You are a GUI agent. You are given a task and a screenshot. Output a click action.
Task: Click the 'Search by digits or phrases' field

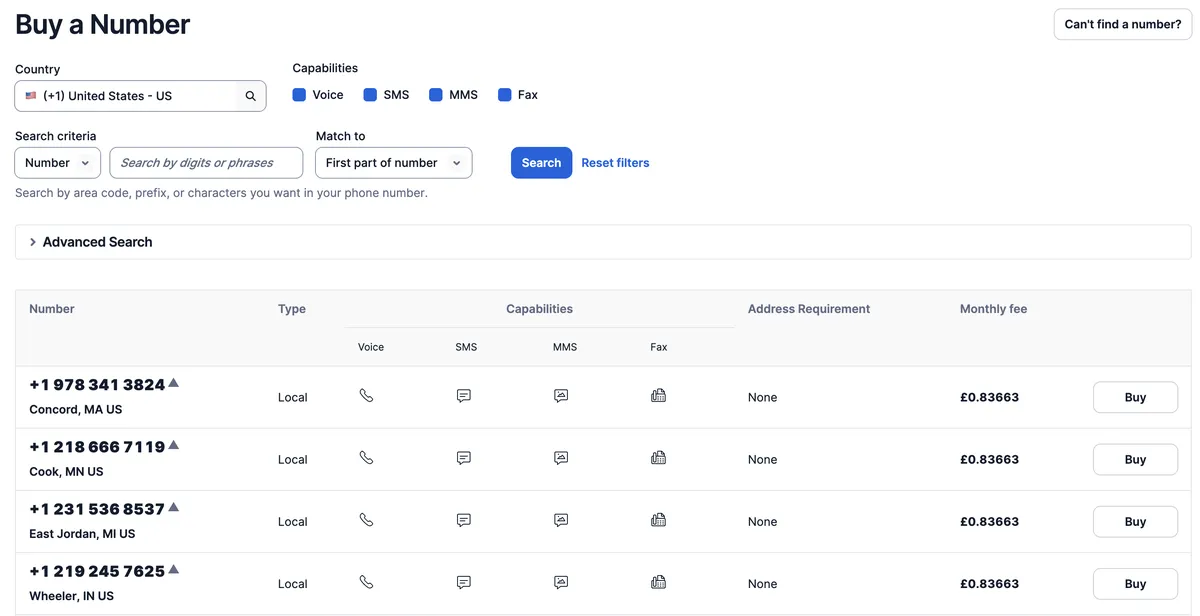206,163
